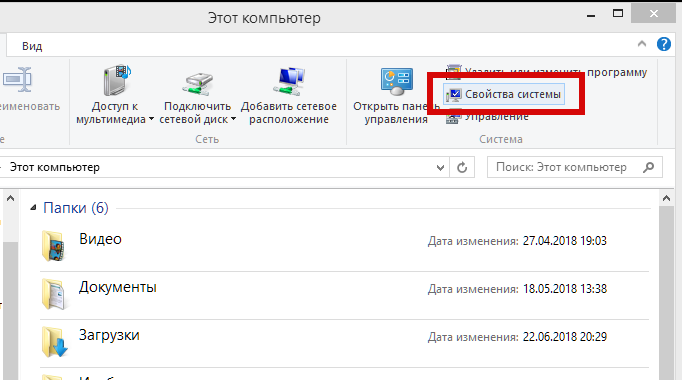This screenshot has width=682, height=380.
Task: Click the Rename icon in ribbon
Action: coord(17,80)
